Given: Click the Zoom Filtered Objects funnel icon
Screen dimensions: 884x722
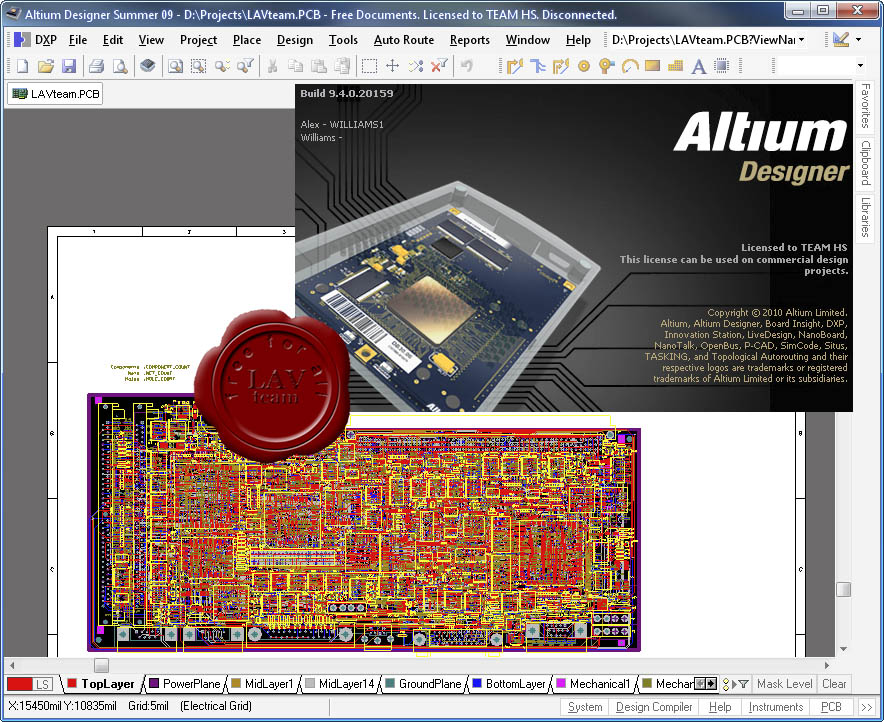Looking at the screenshot, I should pos(245,67).
